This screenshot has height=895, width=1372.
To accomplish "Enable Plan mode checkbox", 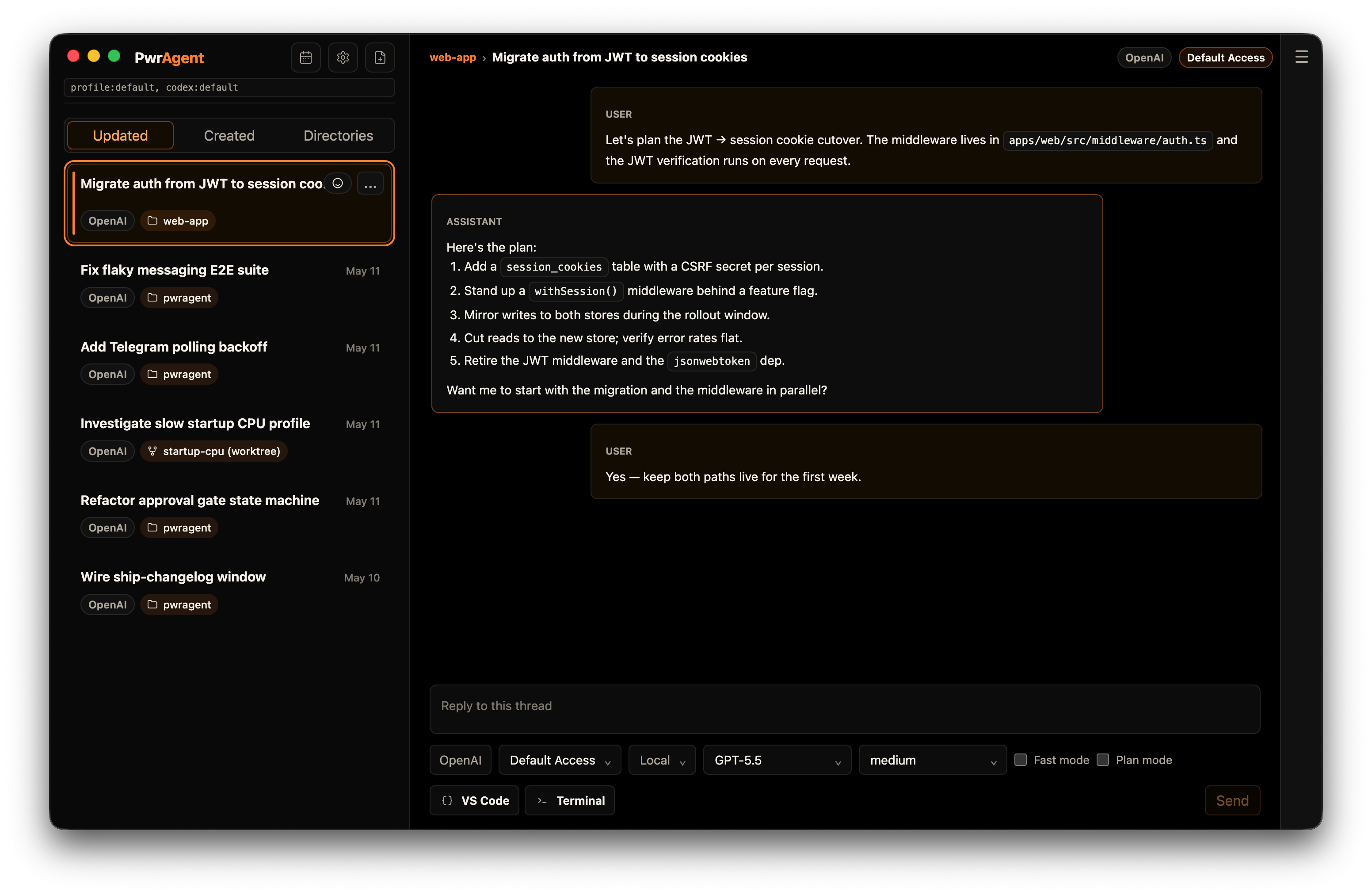I will tap(1102, 760).
